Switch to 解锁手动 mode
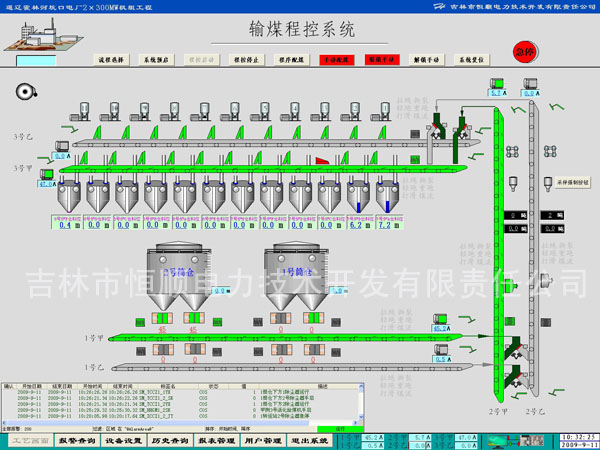This screenshot has height=450, width=600. click(428, 60)
